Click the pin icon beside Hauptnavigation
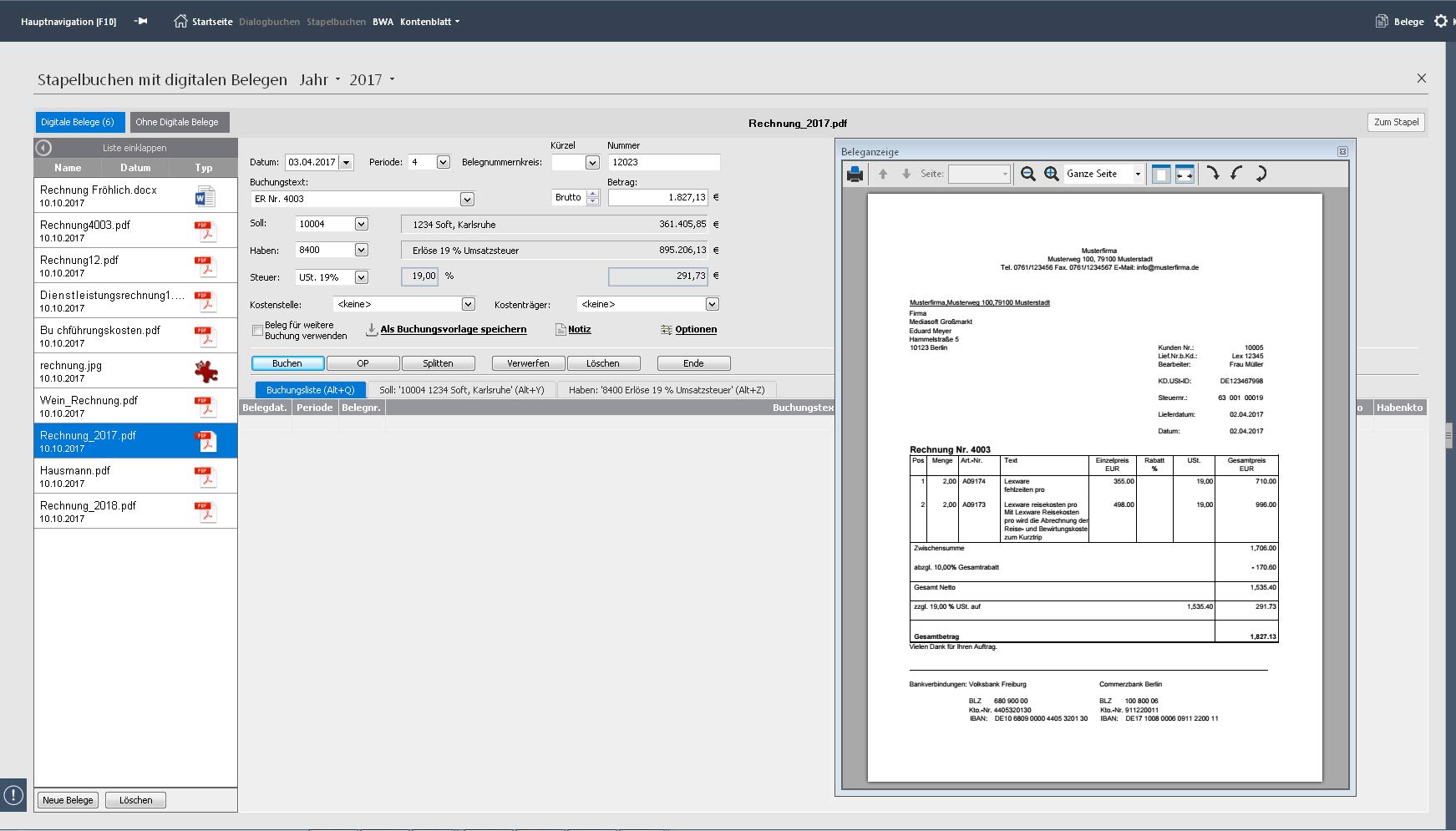This screenshot has height=831, width=1456. (141, 21)
